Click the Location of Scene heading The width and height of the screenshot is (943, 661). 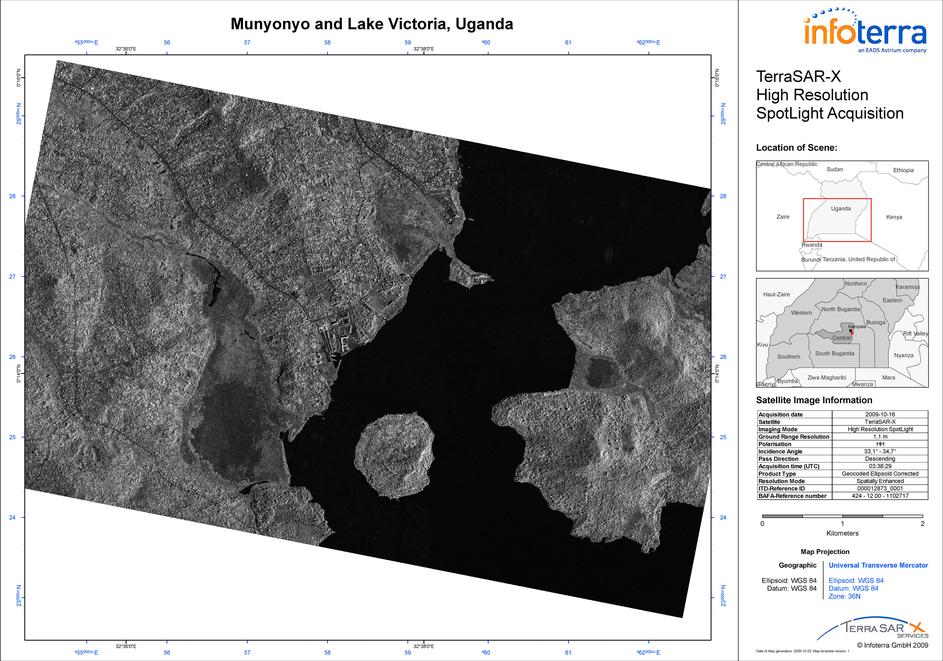[796, 148]
